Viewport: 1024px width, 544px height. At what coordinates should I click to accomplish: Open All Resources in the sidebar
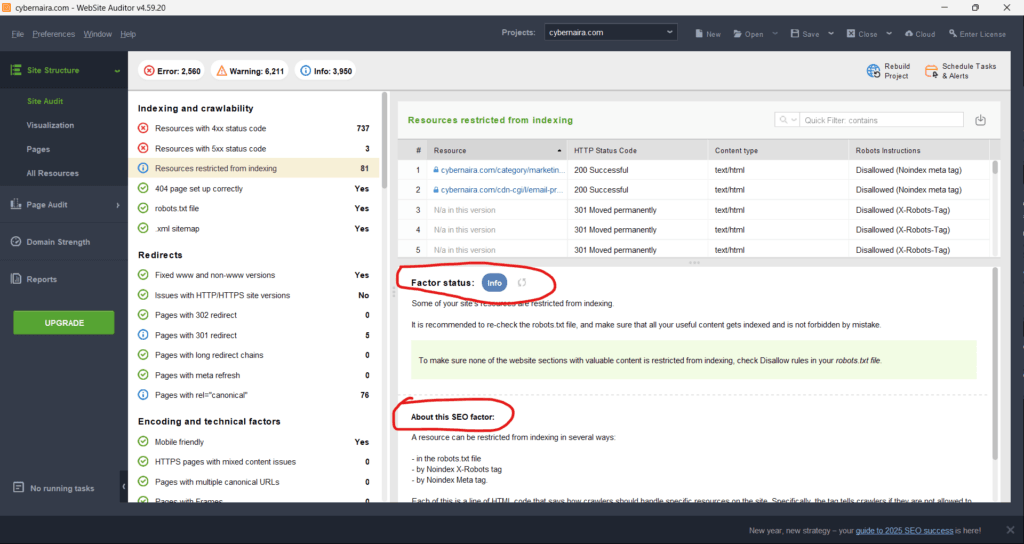pos(52,173)
